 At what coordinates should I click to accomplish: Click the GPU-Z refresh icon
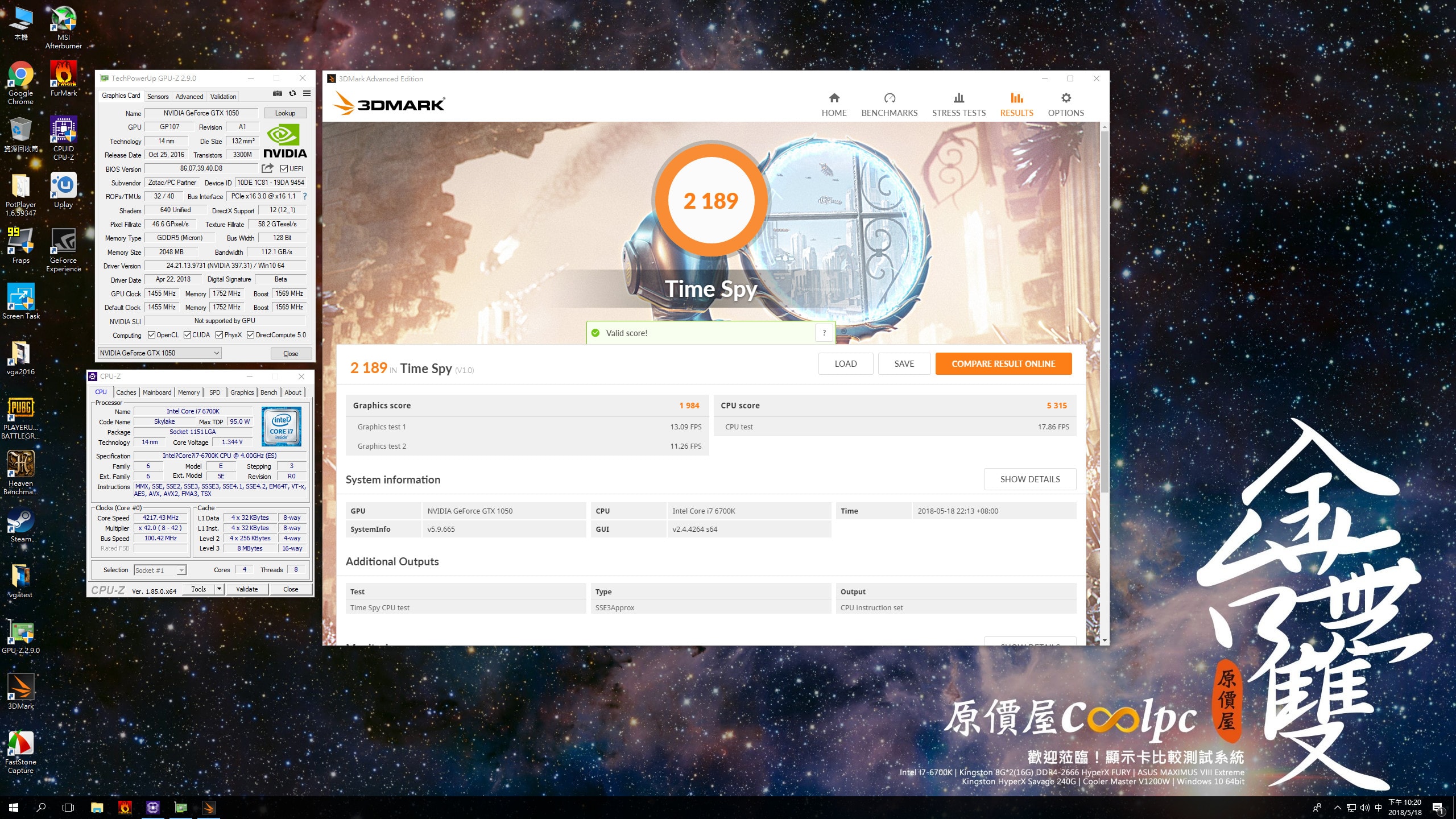pyautogui.click(x=292, y=94)
